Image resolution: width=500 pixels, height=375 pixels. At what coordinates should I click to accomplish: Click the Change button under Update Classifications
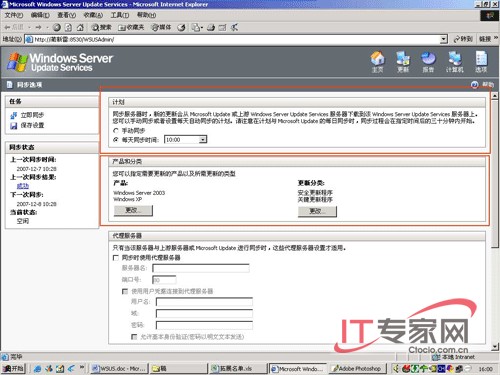click(317, 211)
